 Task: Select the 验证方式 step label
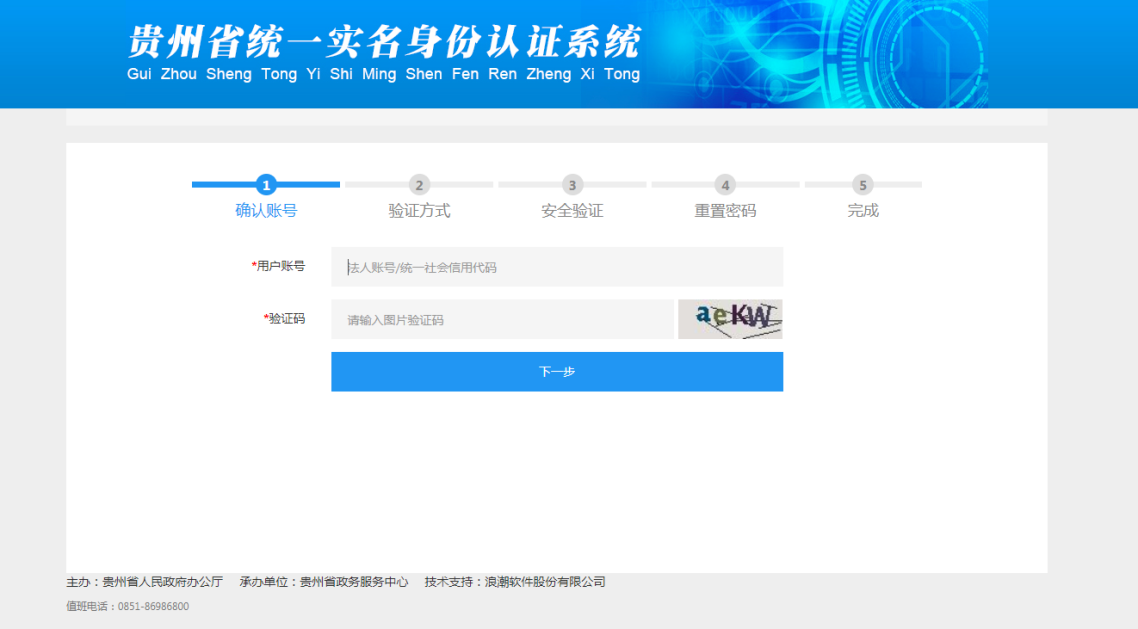click(419, 211)
